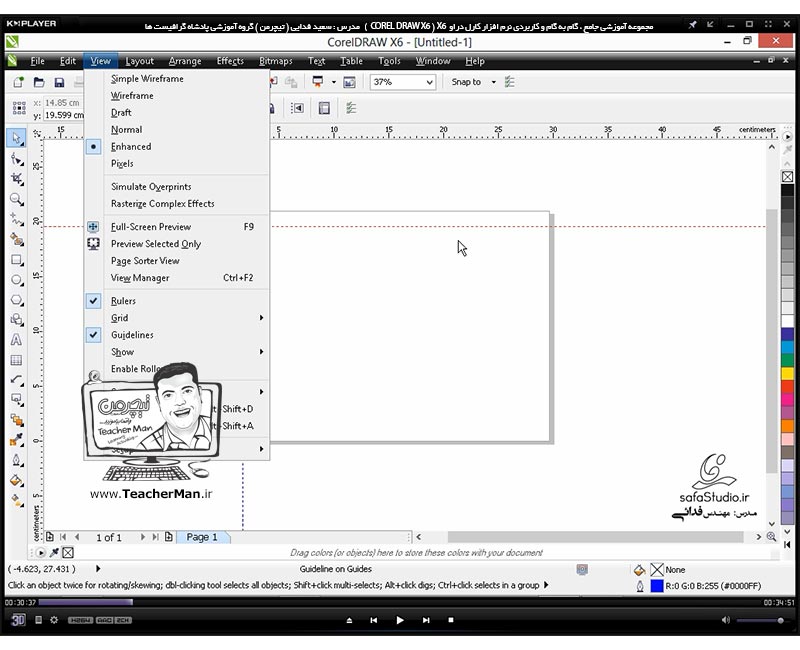Select the Smart Fill tool in toolbox
This screenshot has height=650, width=800.
[16, 240]
